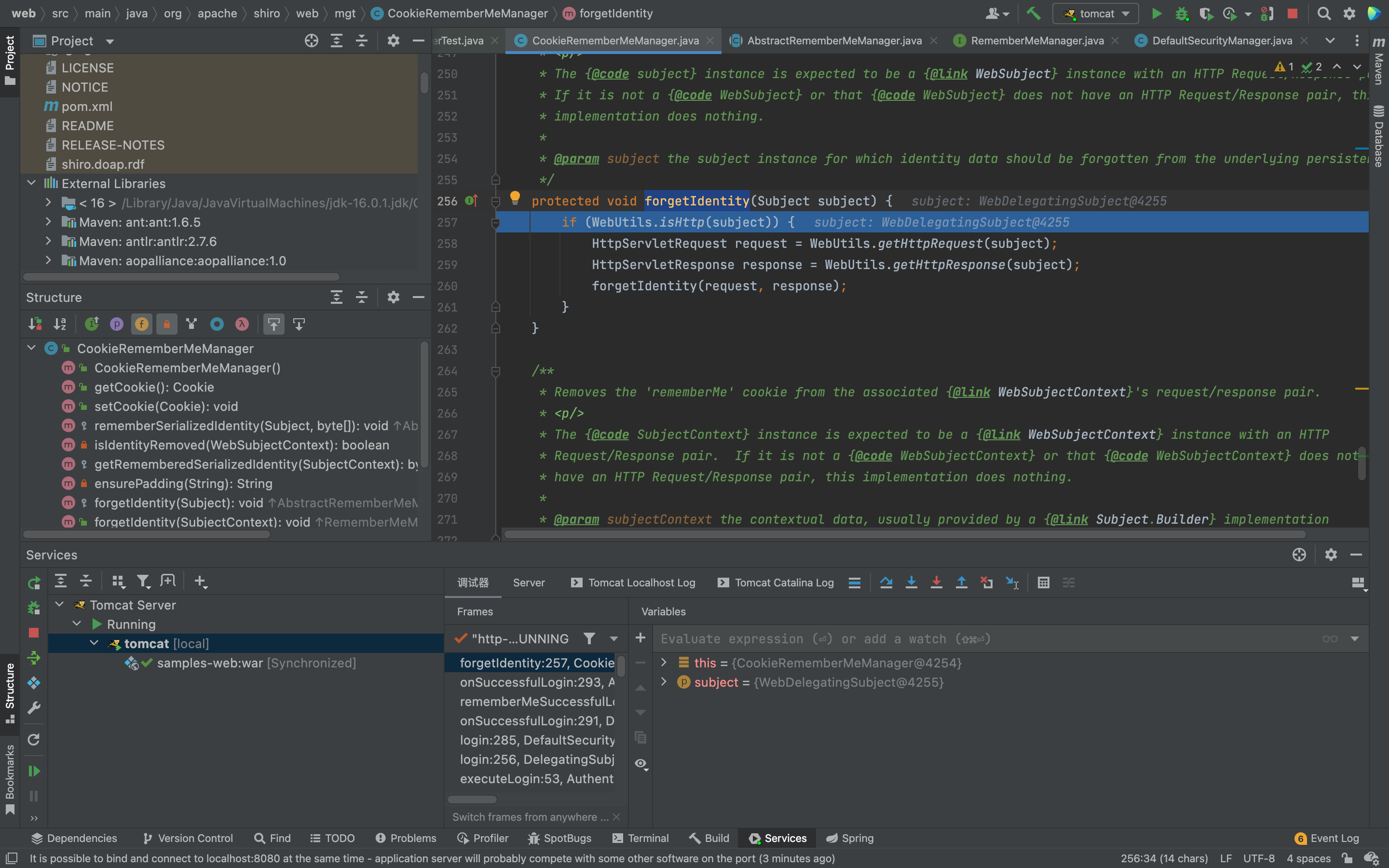
Task: Click Frames list horizontal scrollbar
Action: pyautogui.click(x=472, y=799)
